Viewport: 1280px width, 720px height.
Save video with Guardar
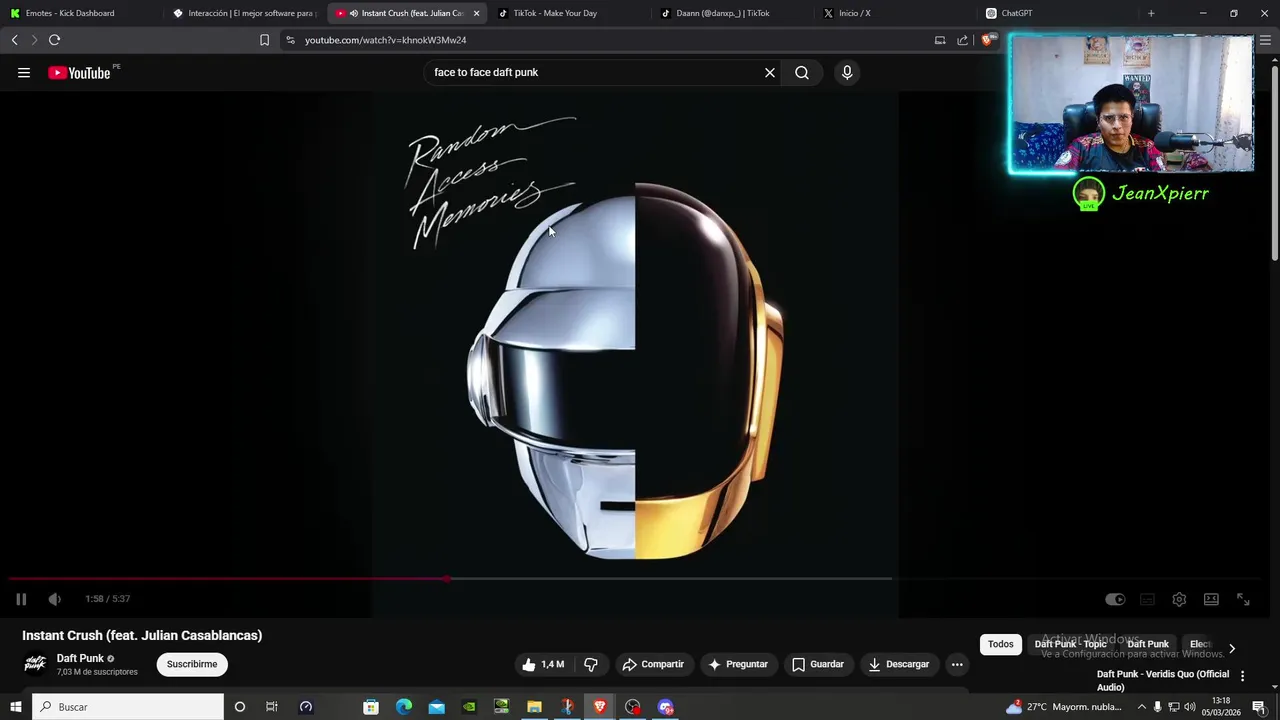pyautogui.click(x=818, y=664)
